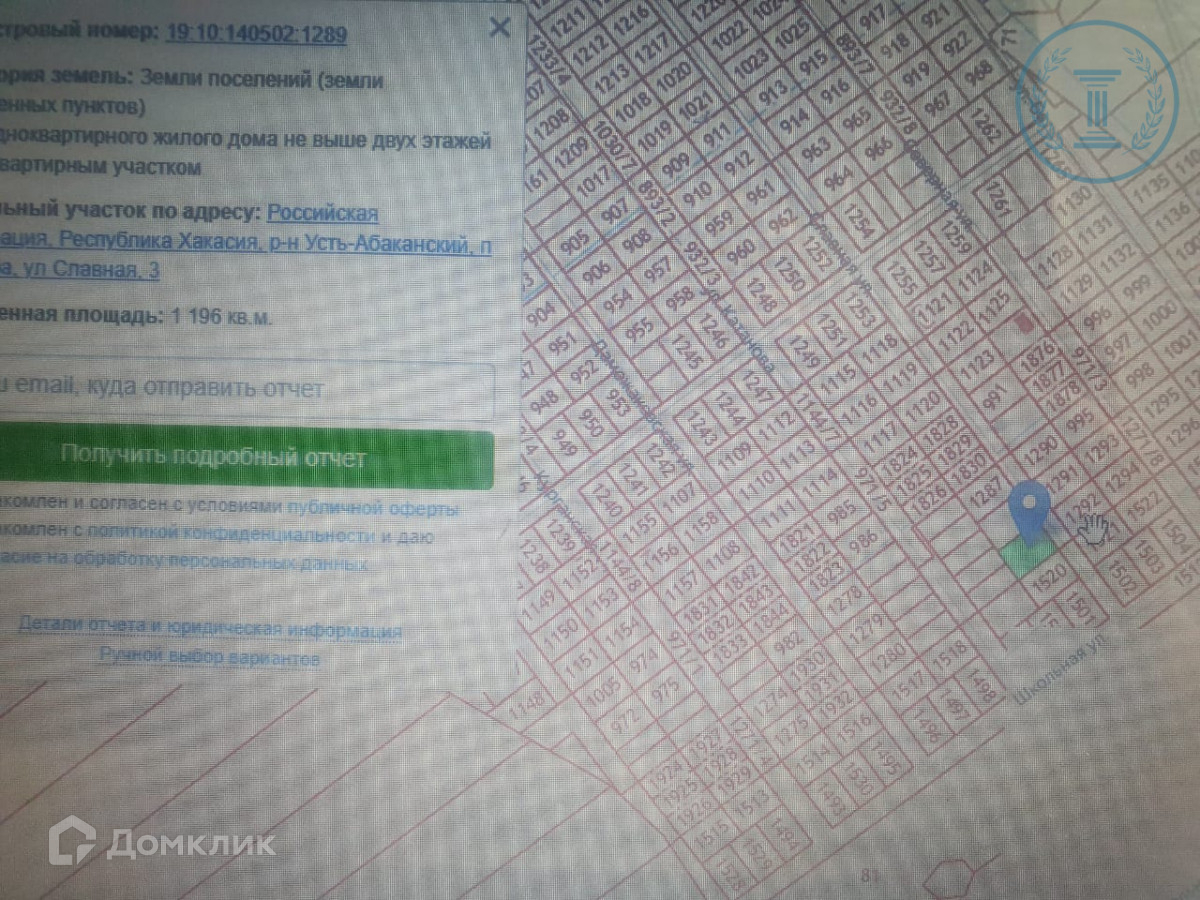Click the green 'Получить подробный отчет' button

246,458
